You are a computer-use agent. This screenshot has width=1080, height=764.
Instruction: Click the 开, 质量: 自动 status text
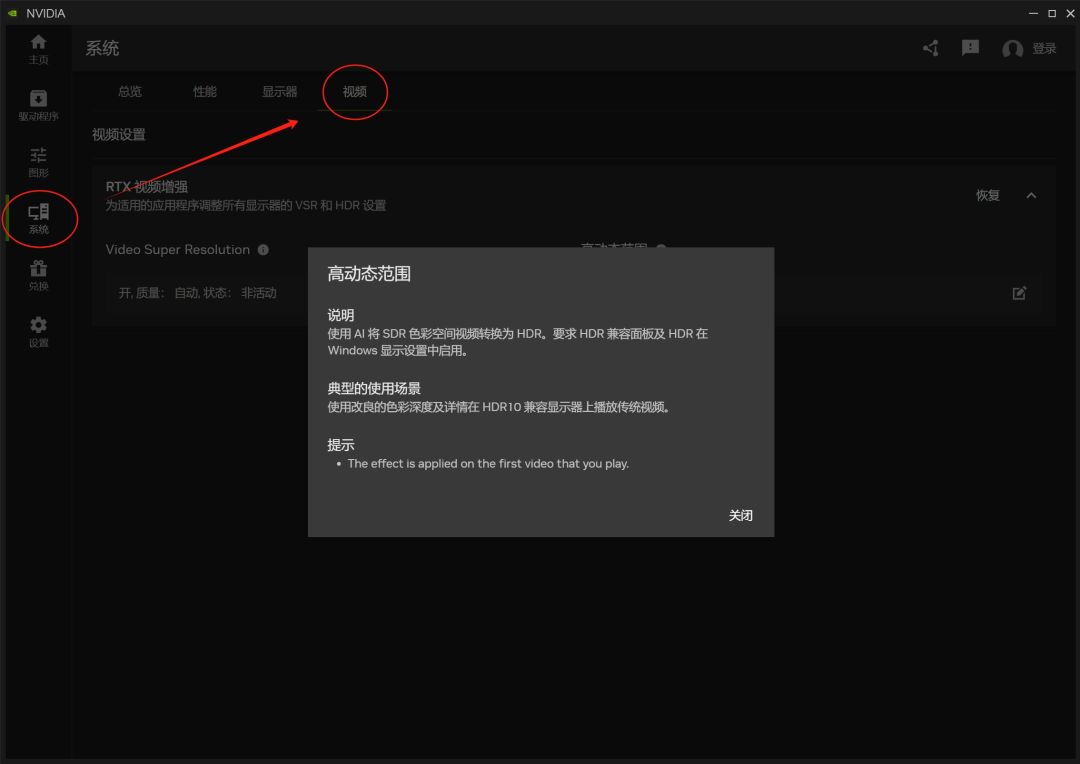click(198, 293)
